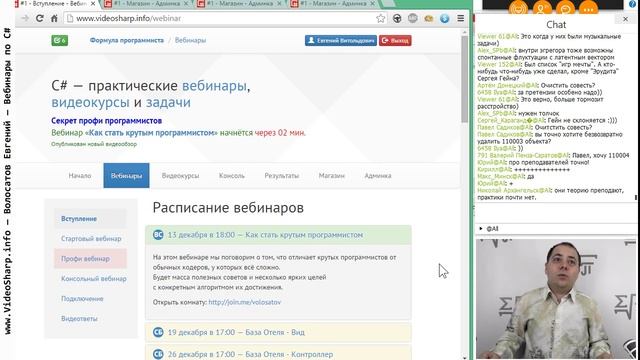This screenshot has height=360, width=640.
Task: Click the page scrollbar down arrow
Action: tap(464, 357)
